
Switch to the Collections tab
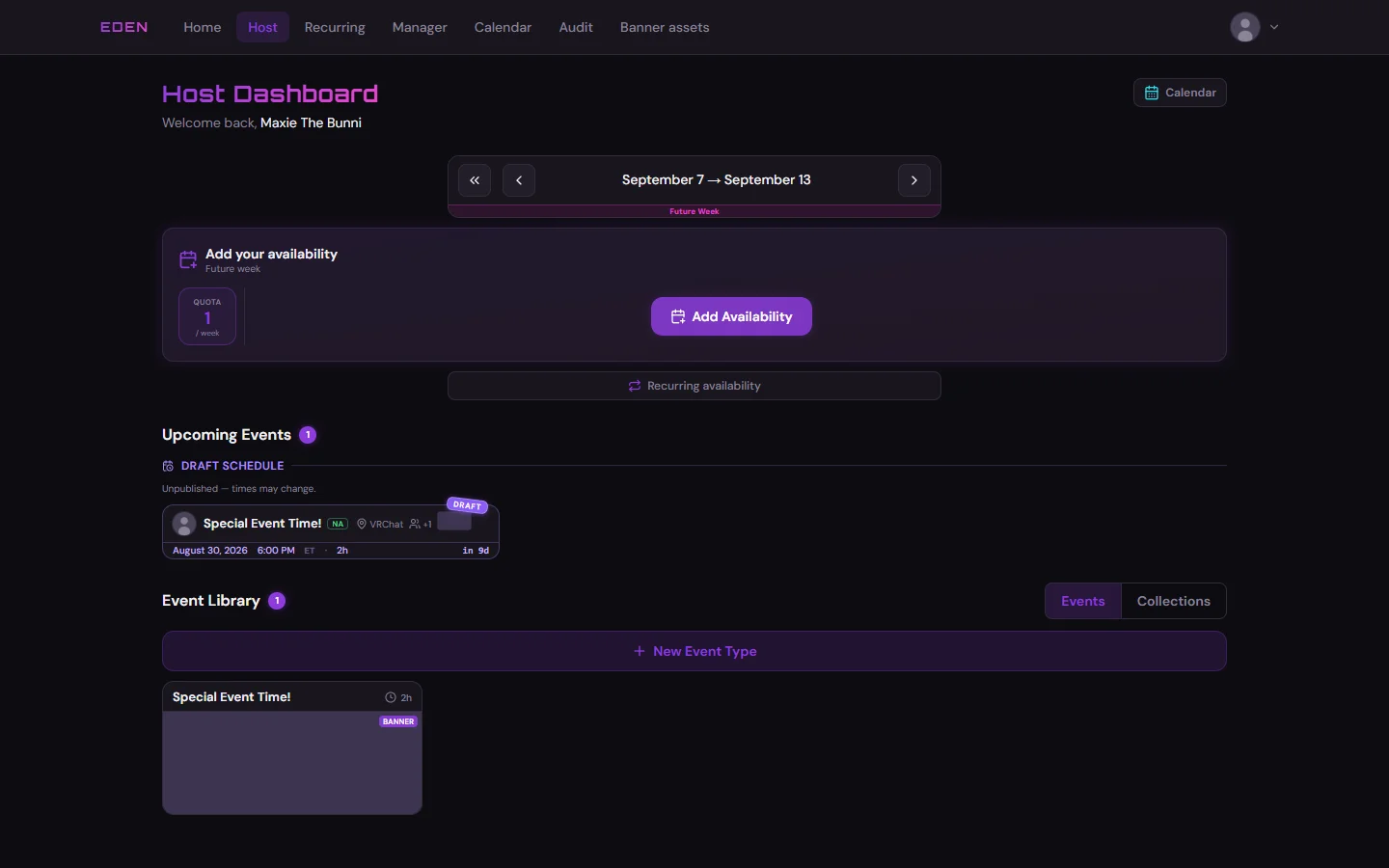(x=1174, y=601)
